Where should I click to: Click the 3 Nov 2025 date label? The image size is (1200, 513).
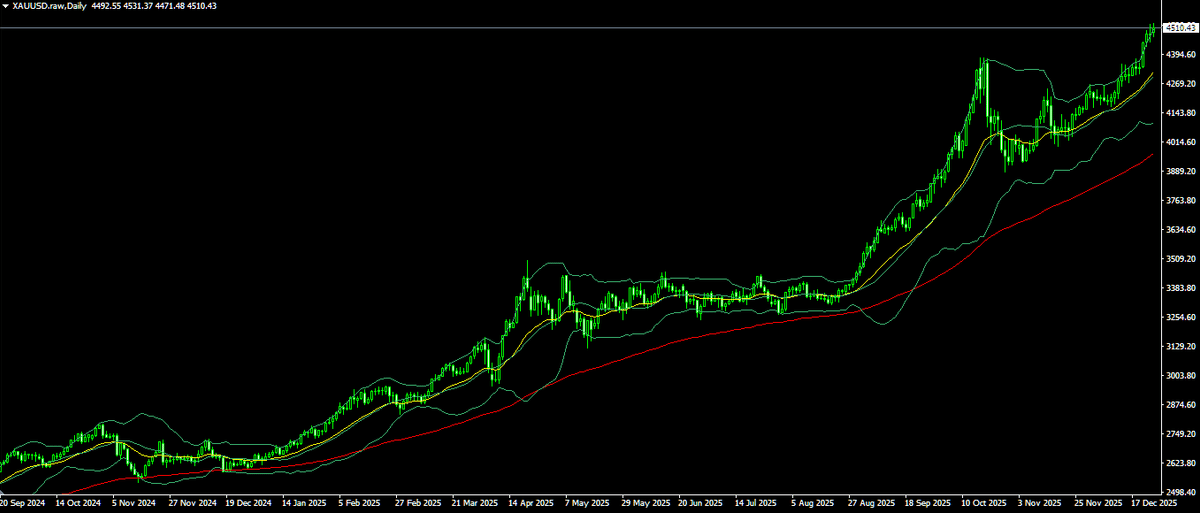1041,505
